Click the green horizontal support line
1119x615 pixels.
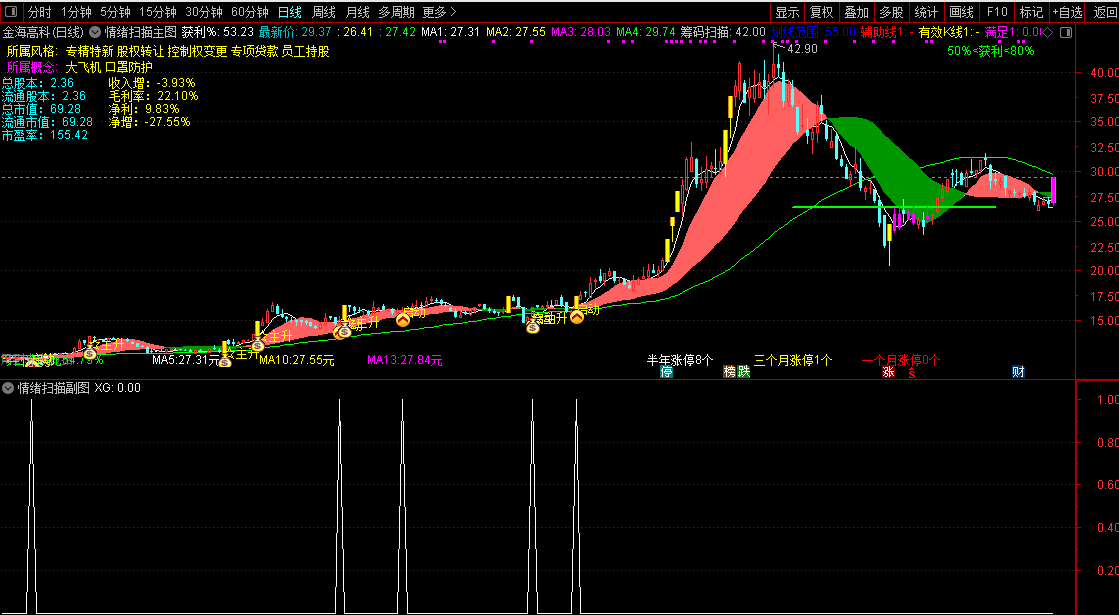[894, 207]
